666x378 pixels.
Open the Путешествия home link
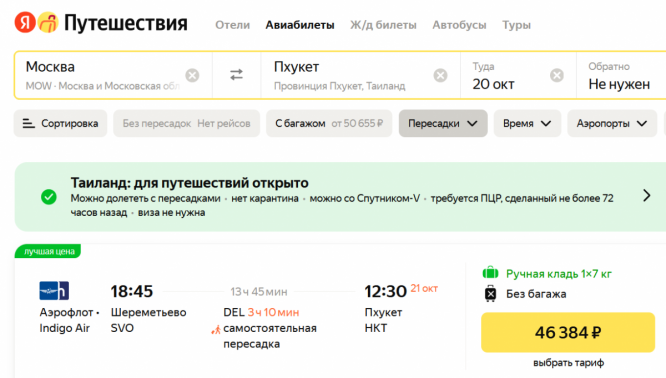126,23
